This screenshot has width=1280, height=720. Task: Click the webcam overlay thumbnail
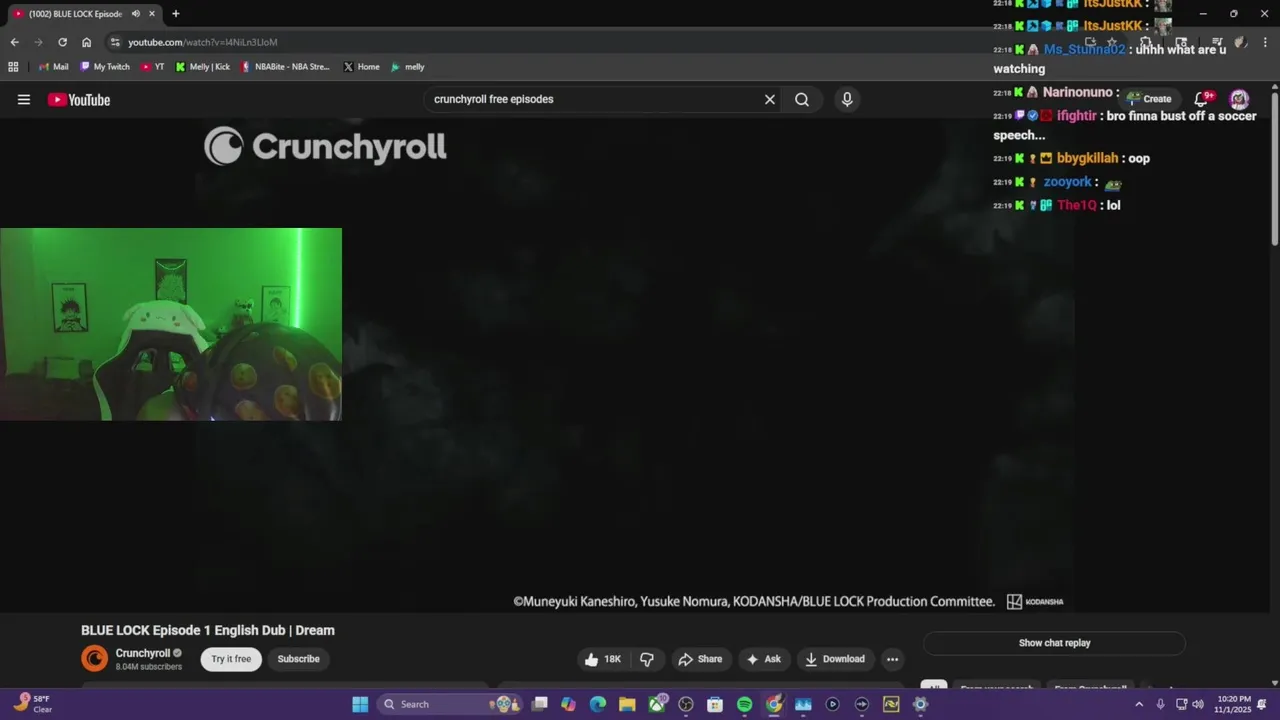click(171, 324)
